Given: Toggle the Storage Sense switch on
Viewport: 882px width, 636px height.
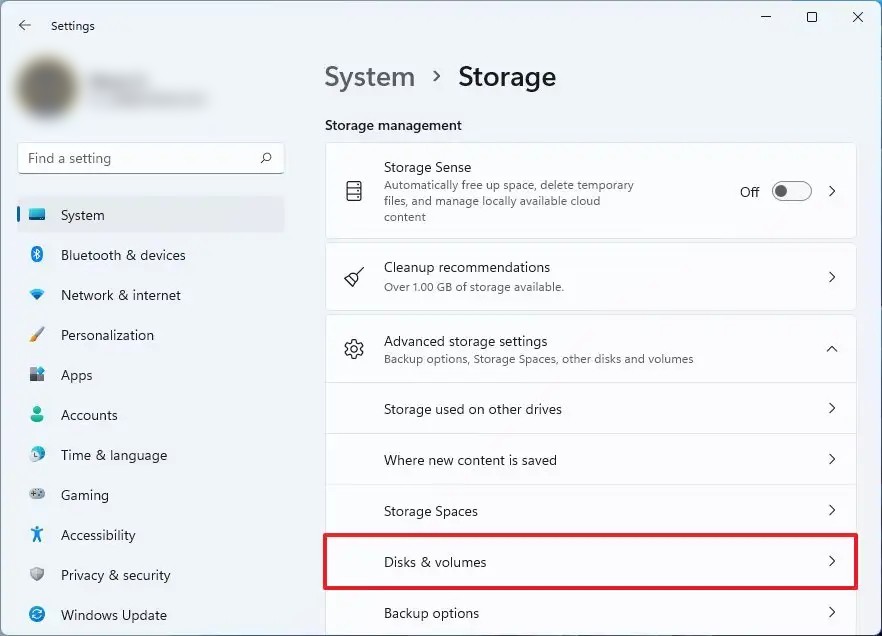Looking at the screenshot, I should (x=791, y=191).
